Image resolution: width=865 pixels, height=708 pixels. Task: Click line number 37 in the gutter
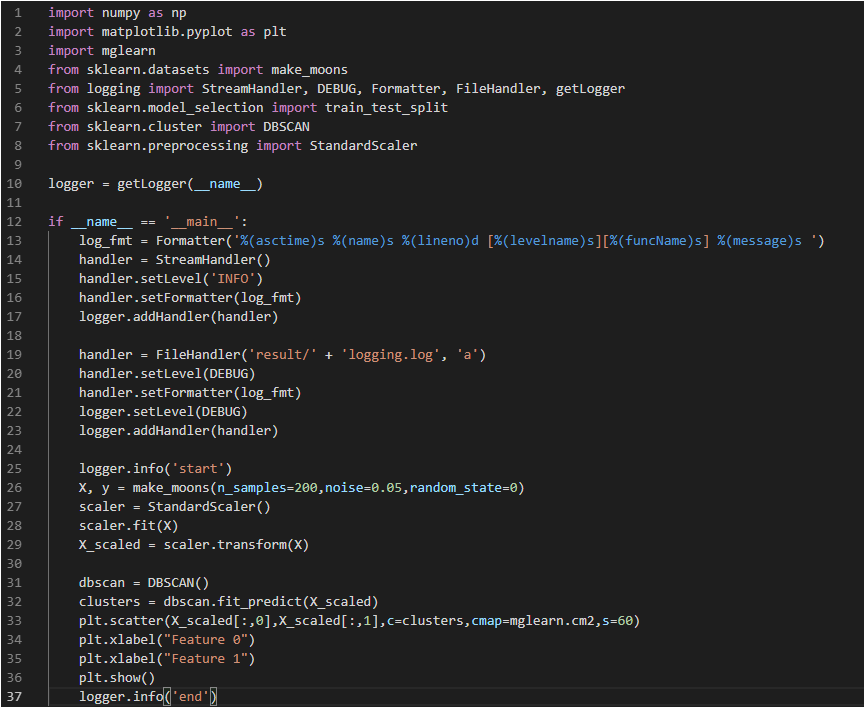coord(14,697)
